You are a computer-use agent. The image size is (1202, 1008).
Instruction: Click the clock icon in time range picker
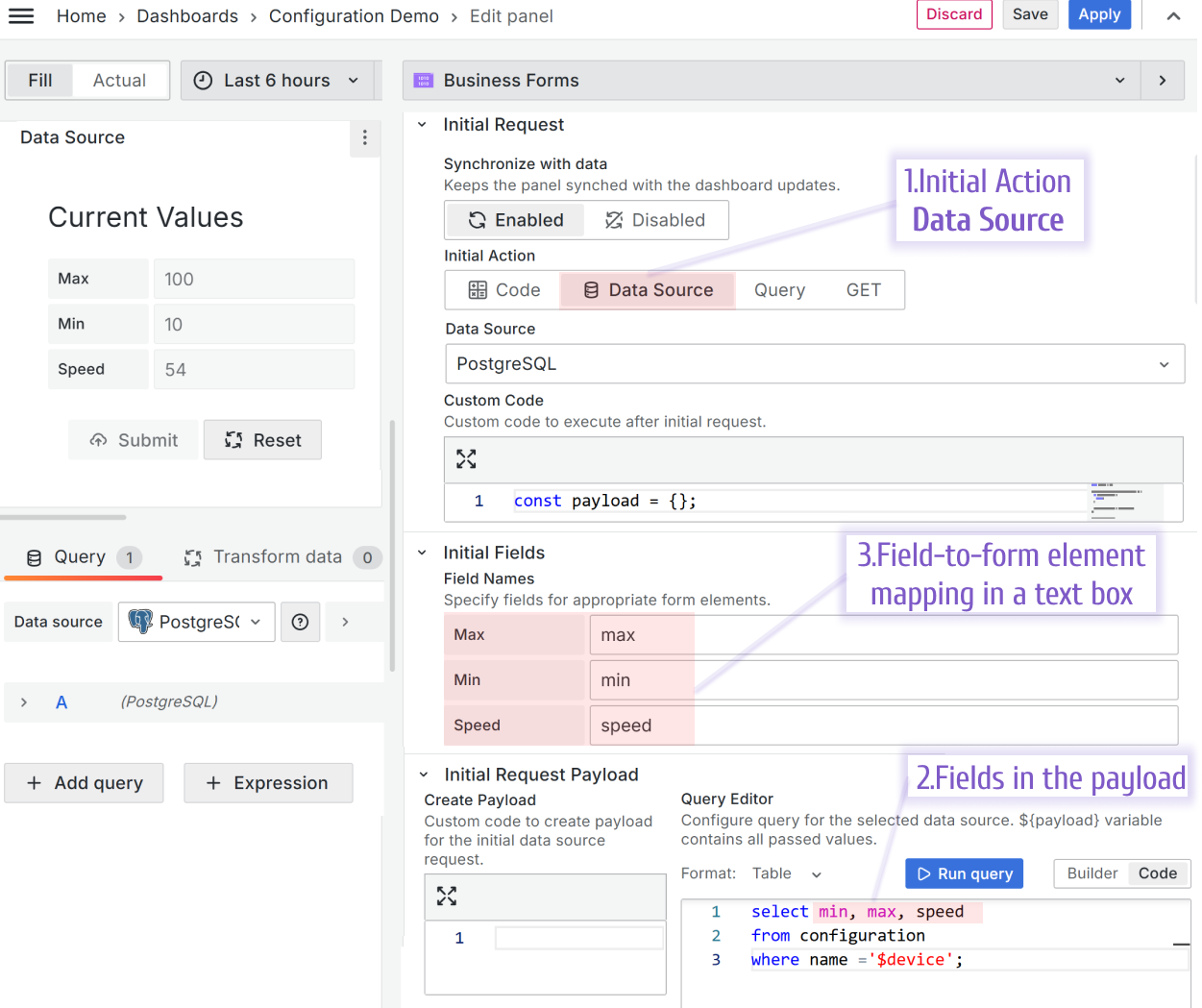click(x=202, y=80)
